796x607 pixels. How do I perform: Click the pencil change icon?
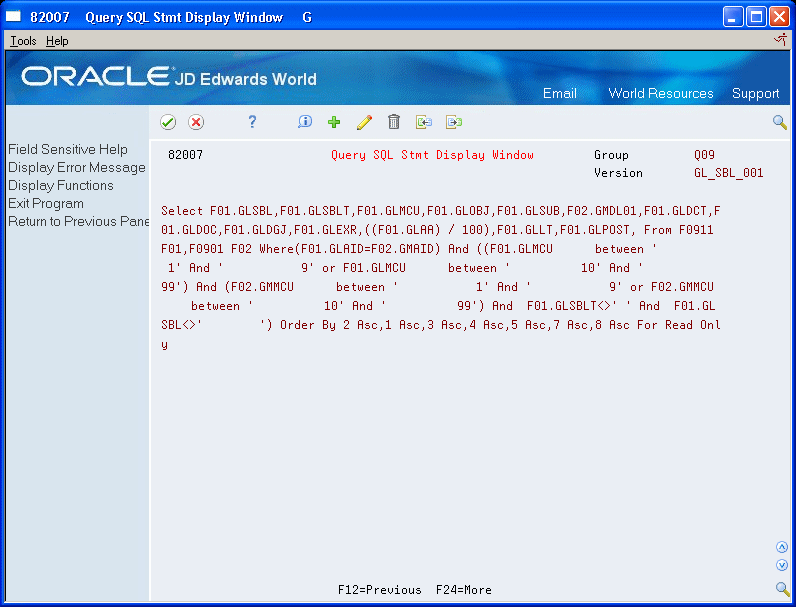pyautogui.click(x=364, y=122)
